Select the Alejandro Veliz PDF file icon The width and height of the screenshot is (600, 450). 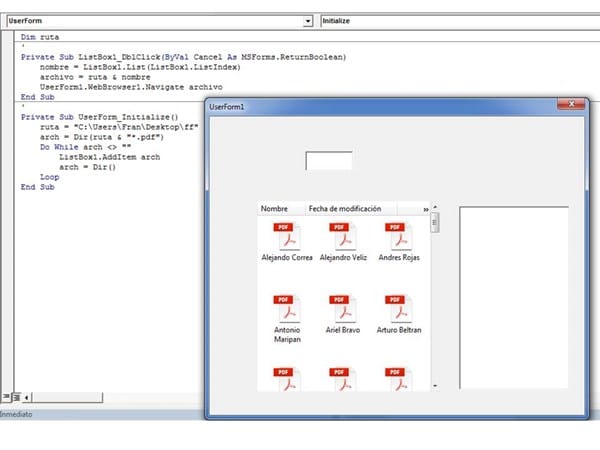pyautogui.click(x=343, y=237)
